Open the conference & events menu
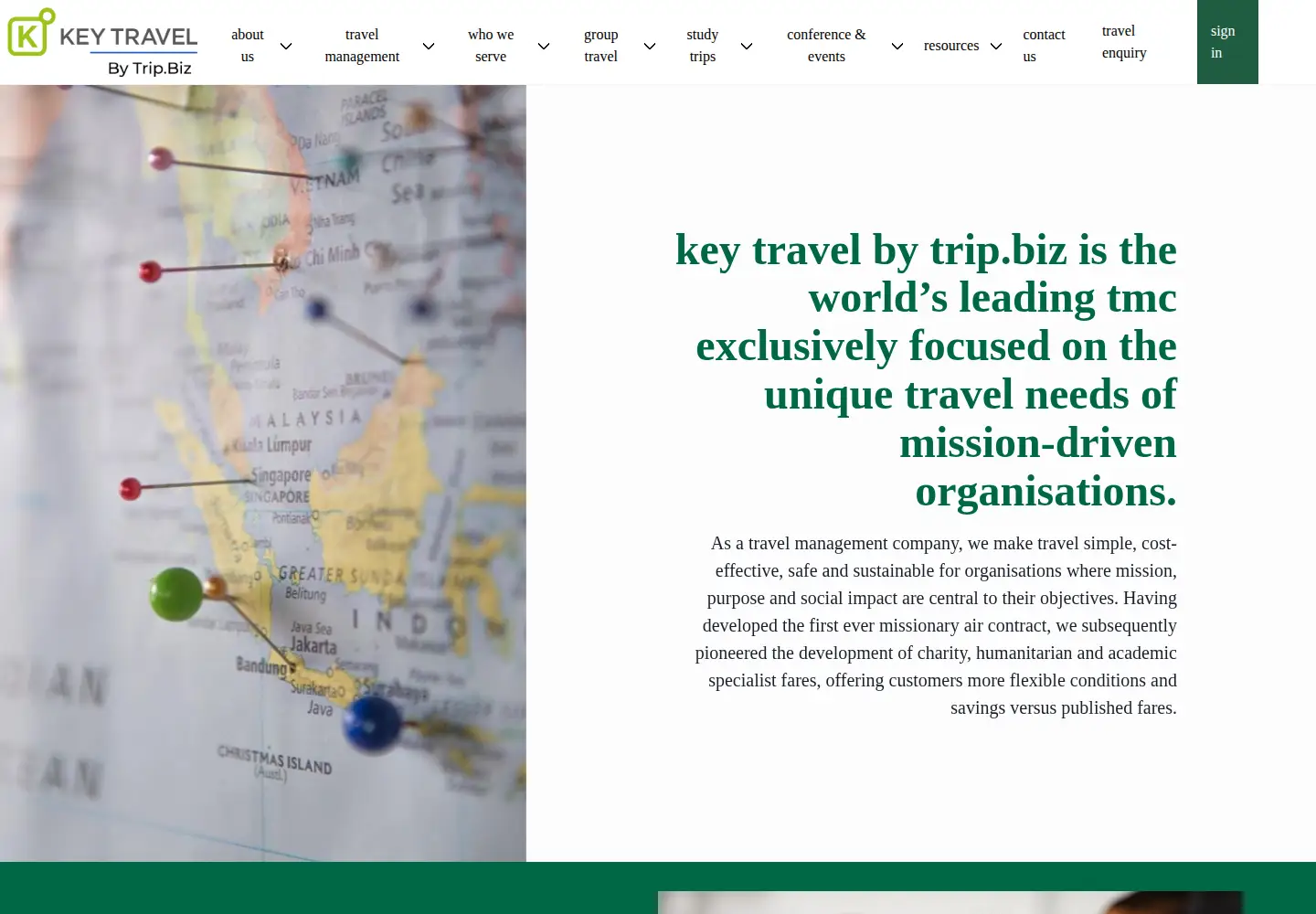Image resolution: width=1316 pixels, height=914 pixels. click(826, 46)
